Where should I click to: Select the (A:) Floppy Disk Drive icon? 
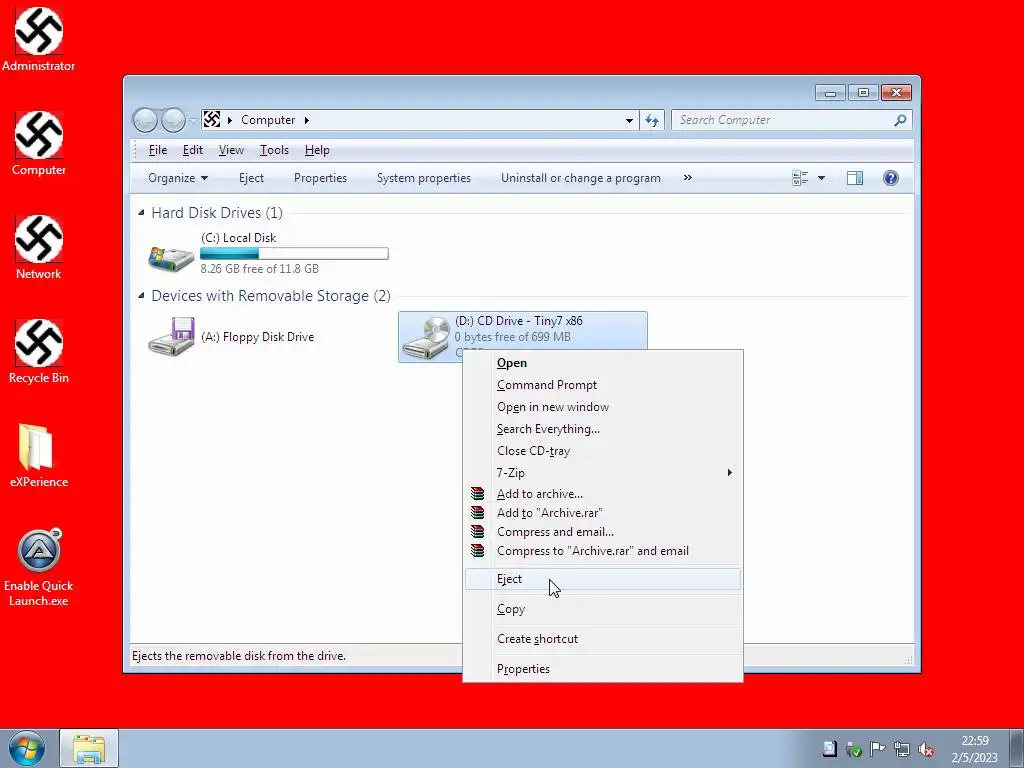171,337
